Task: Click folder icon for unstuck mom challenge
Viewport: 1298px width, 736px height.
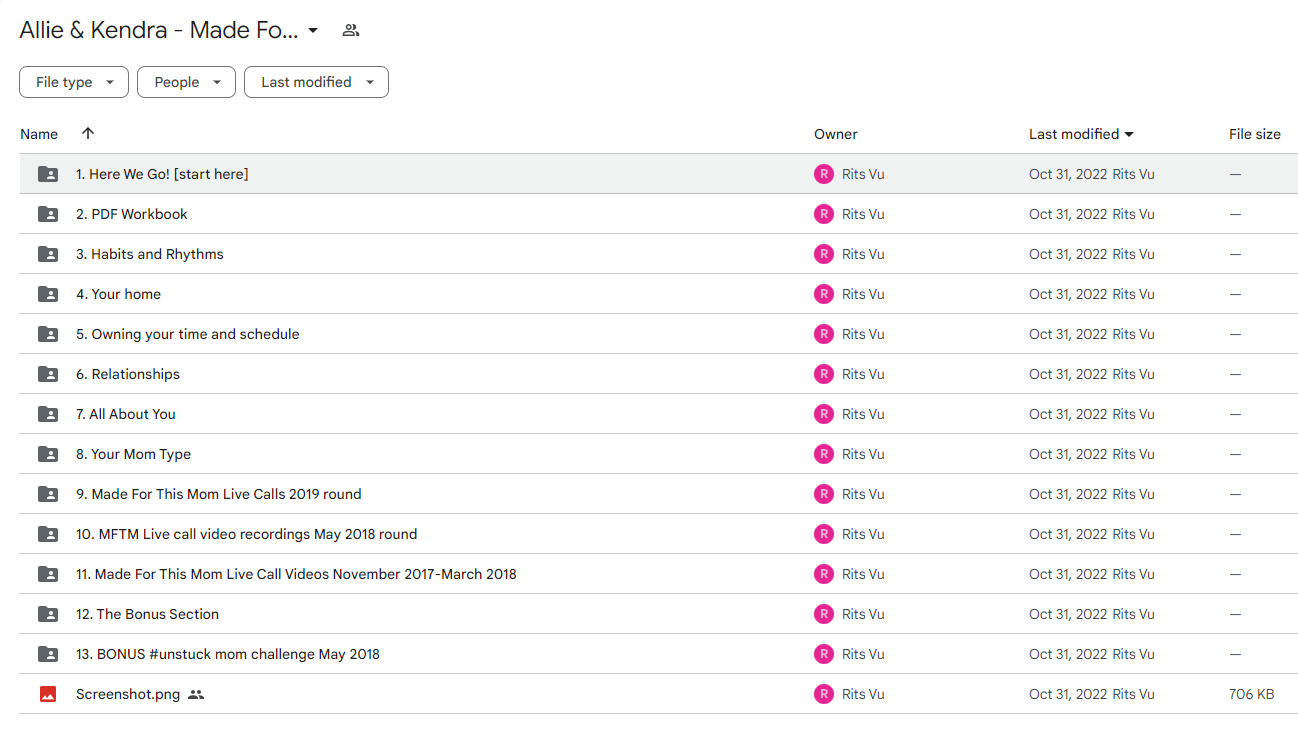Action: (x=48, y=654)
